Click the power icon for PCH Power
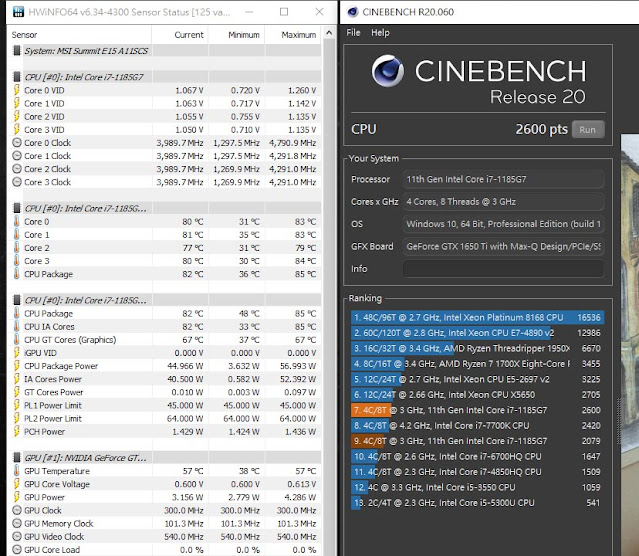Screen dimensions: 639x556 [17, 431]
